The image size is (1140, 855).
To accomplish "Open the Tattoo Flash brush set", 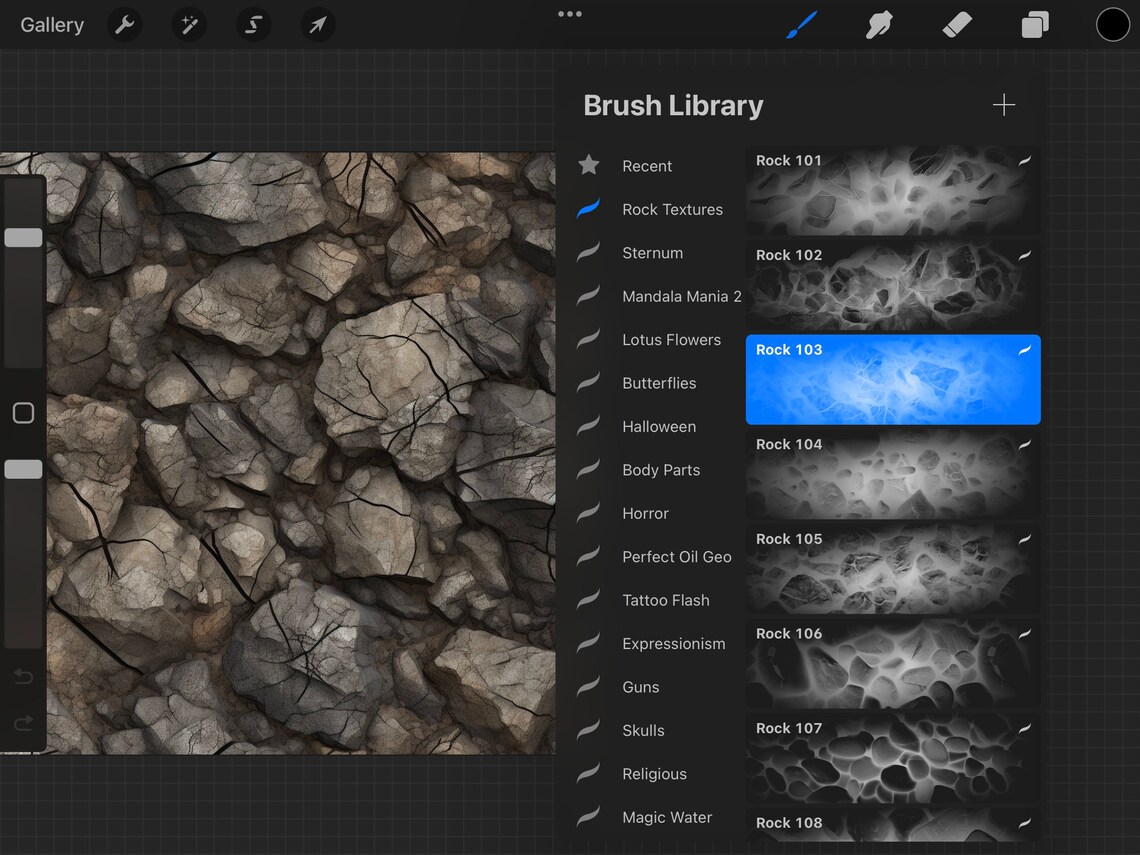I will pyautogui.click(x=665, y=601).
